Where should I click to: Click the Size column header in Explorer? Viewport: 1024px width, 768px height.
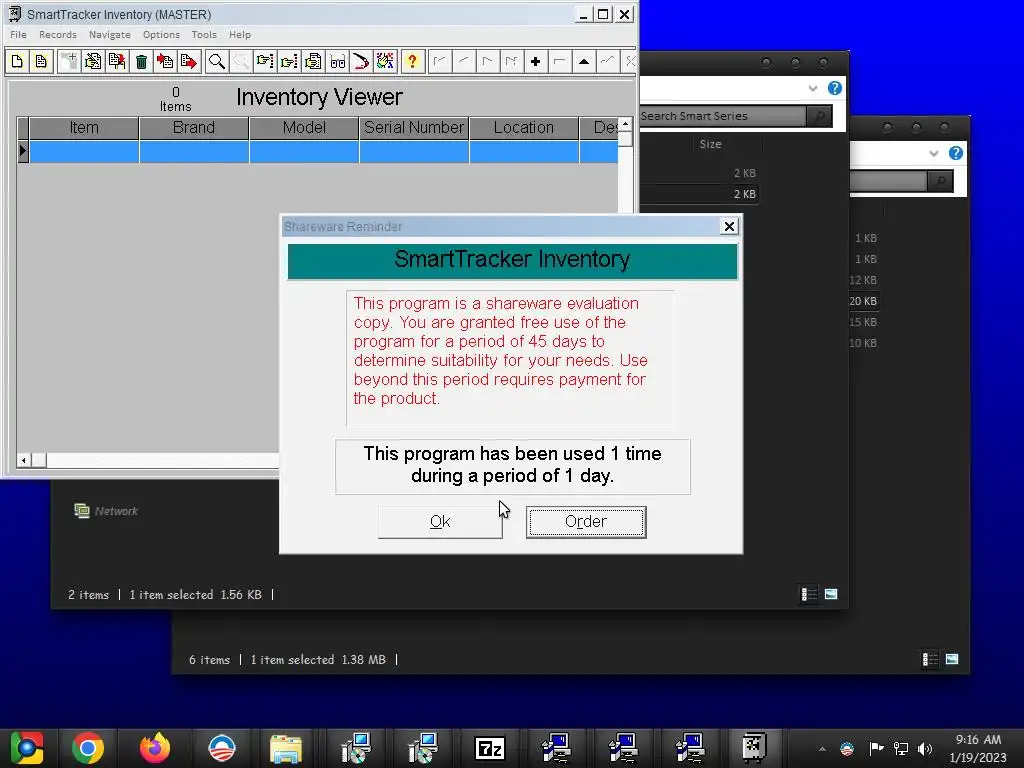tap(711, 144)
